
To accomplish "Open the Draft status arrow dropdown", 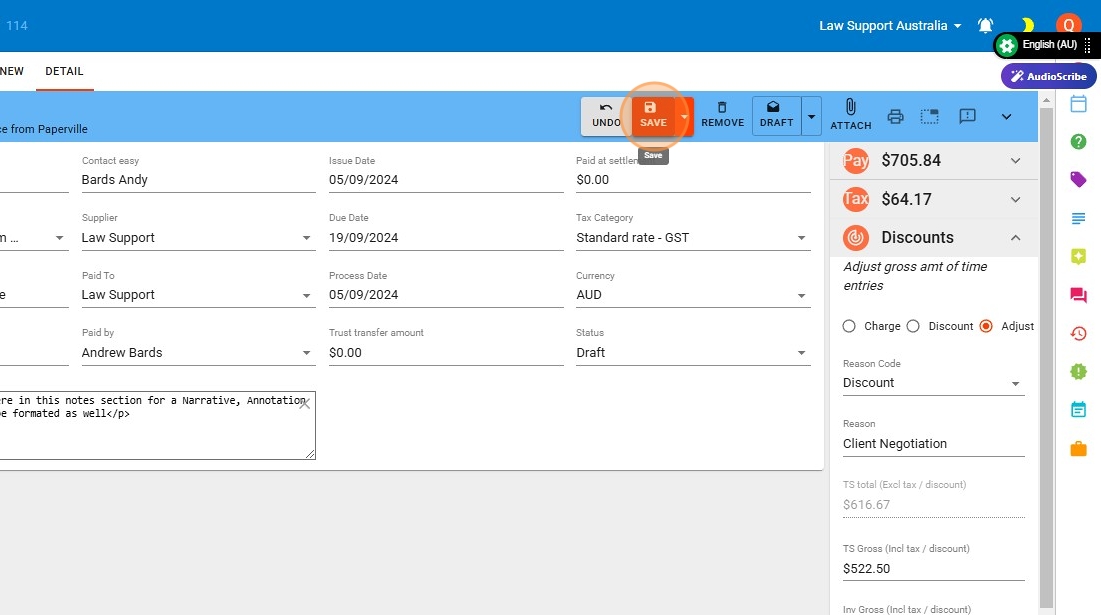I will [x=811, y=116].
